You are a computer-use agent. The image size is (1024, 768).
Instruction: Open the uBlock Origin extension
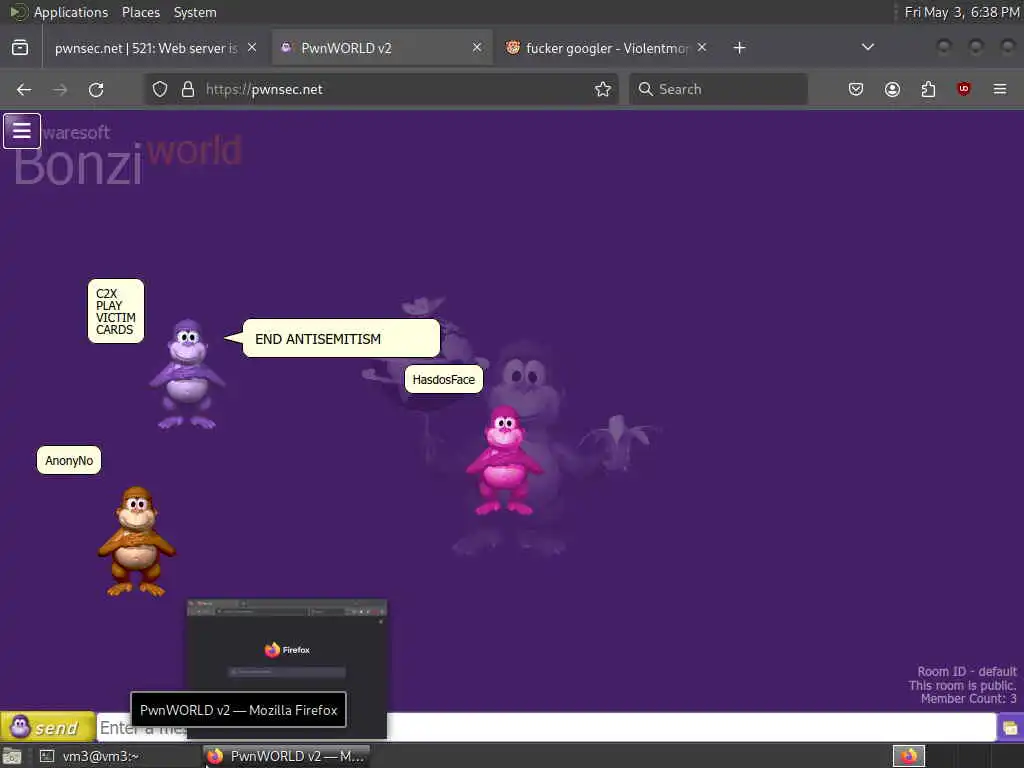click(964, 89)
